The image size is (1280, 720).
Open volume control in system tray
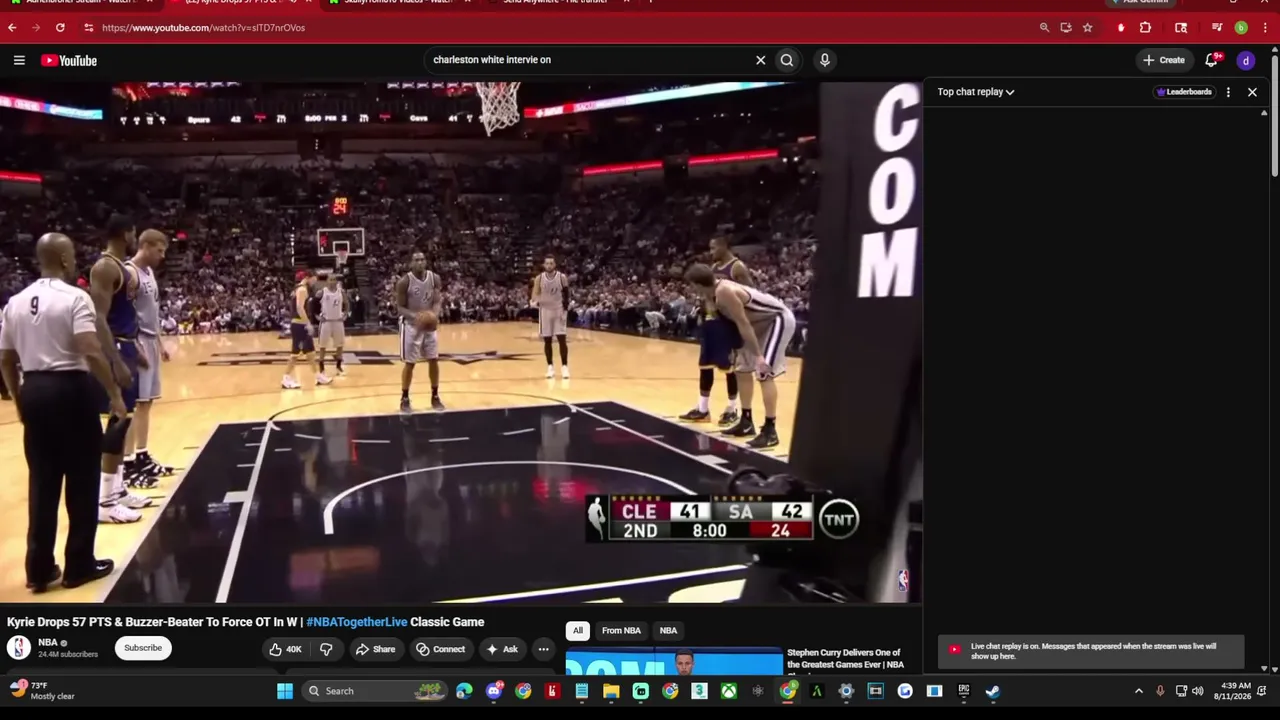tap(1197, 691)
